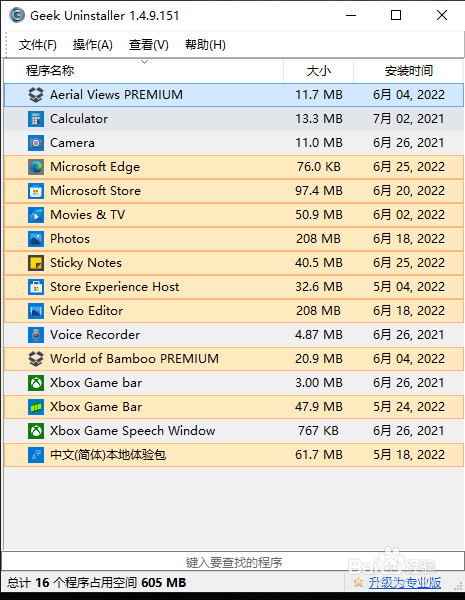465x600 pixels.
Task: Click the 50.9 MB size value
Action: (318, 215)
